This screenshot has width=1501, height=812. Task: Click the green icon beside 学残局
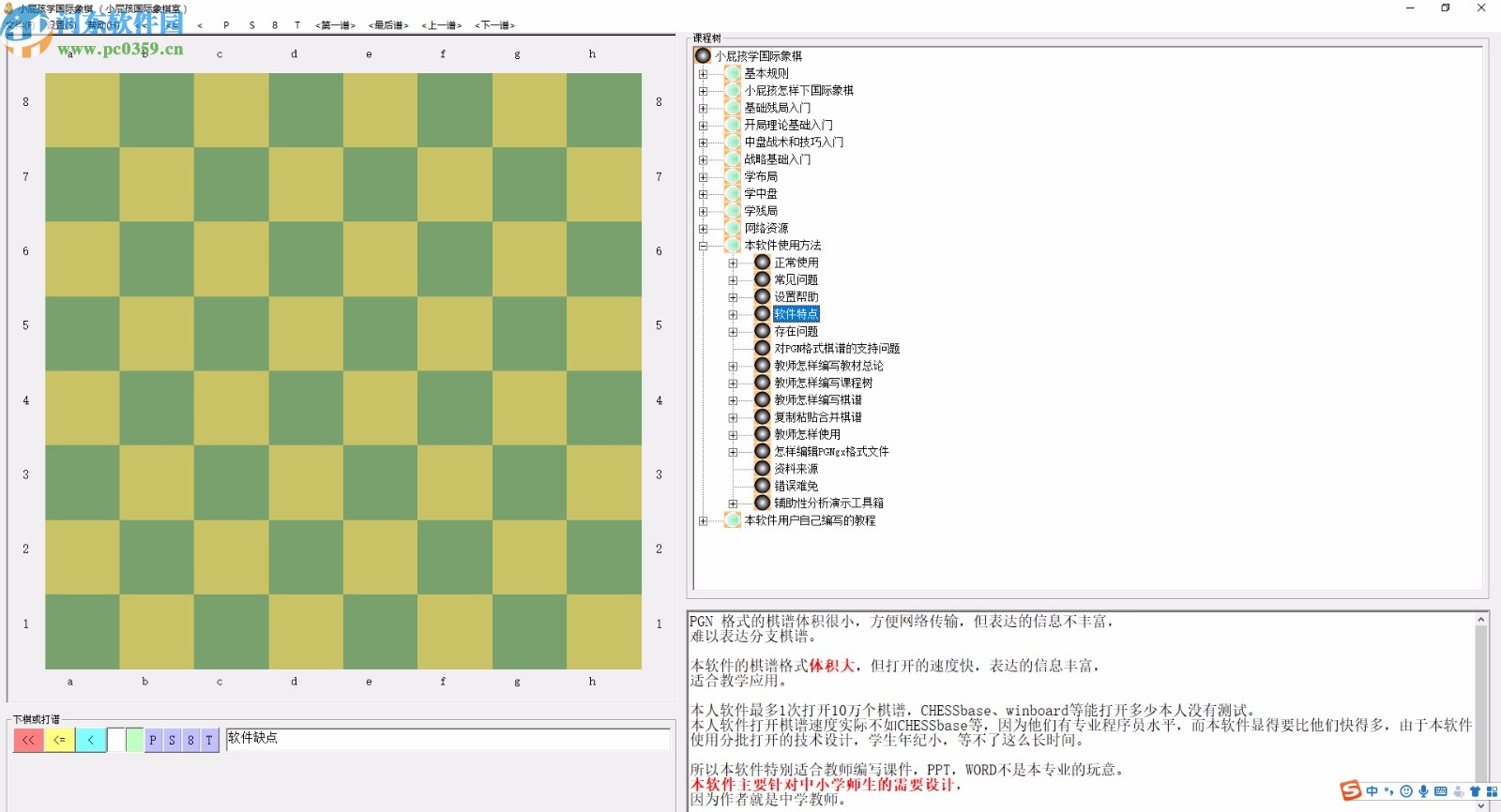coord(733,211)
